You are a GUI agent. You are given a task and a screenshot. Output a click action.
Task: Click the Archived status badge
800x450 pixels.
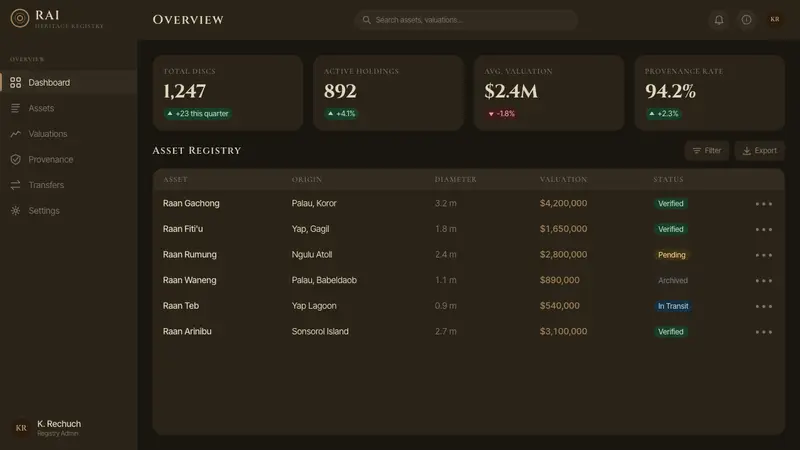[672, 280]
